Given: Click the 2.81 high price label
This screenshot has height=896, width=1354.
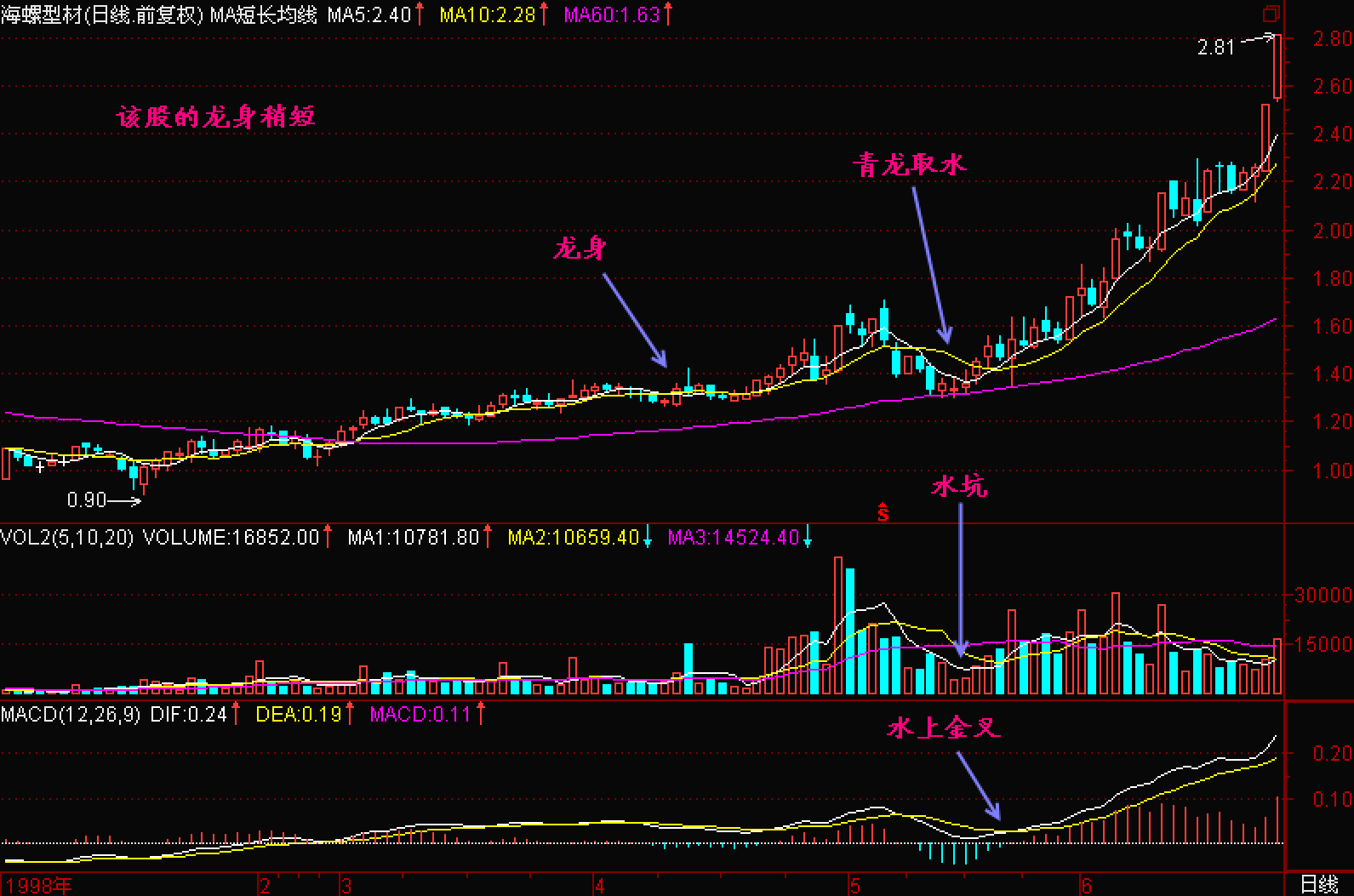Looking at the screenshot, I should [1215, 48].
